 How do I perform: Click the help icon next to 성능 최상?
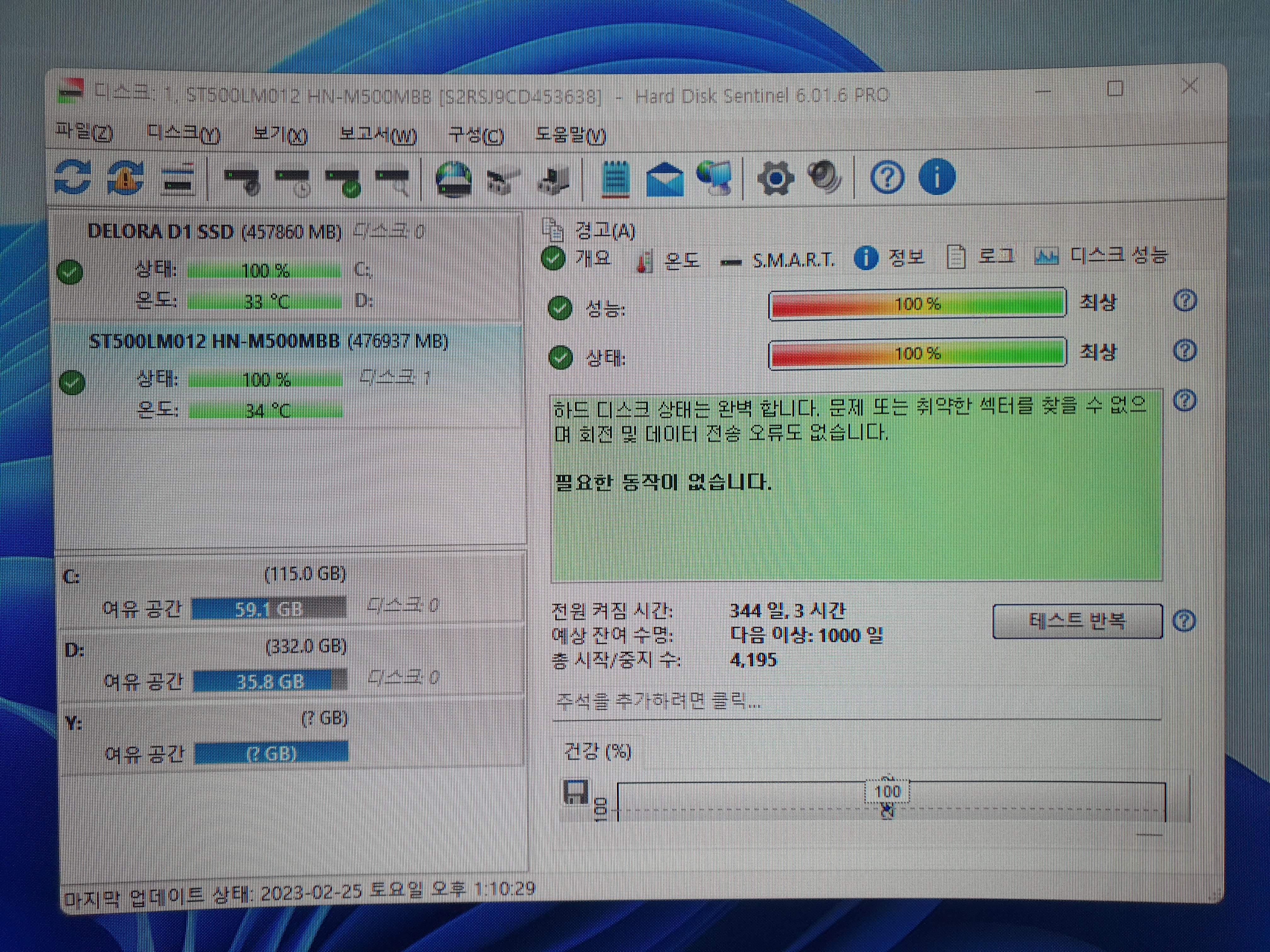click(1185, 300)
